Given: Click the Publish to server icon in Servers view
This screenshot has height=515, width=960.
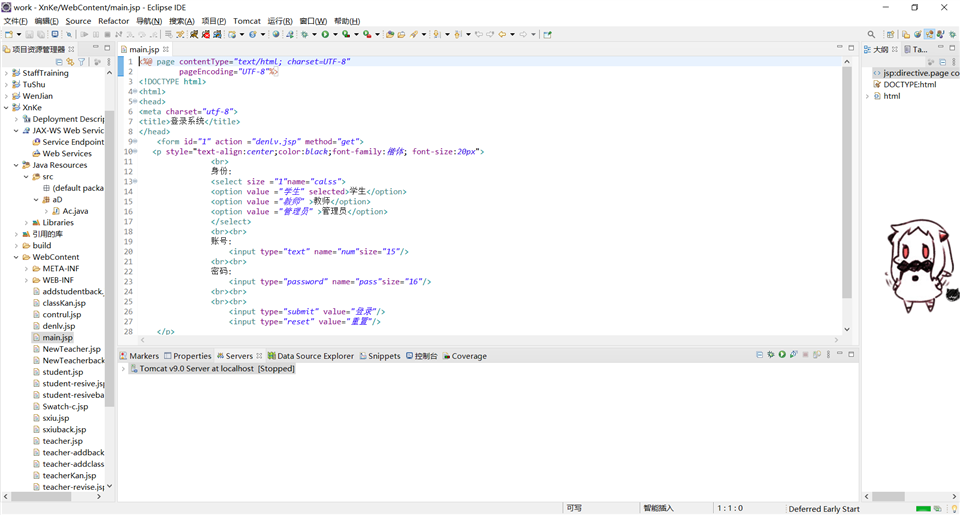Looking at the screenshot, I should pyautogui.click(x=817, y=355).
